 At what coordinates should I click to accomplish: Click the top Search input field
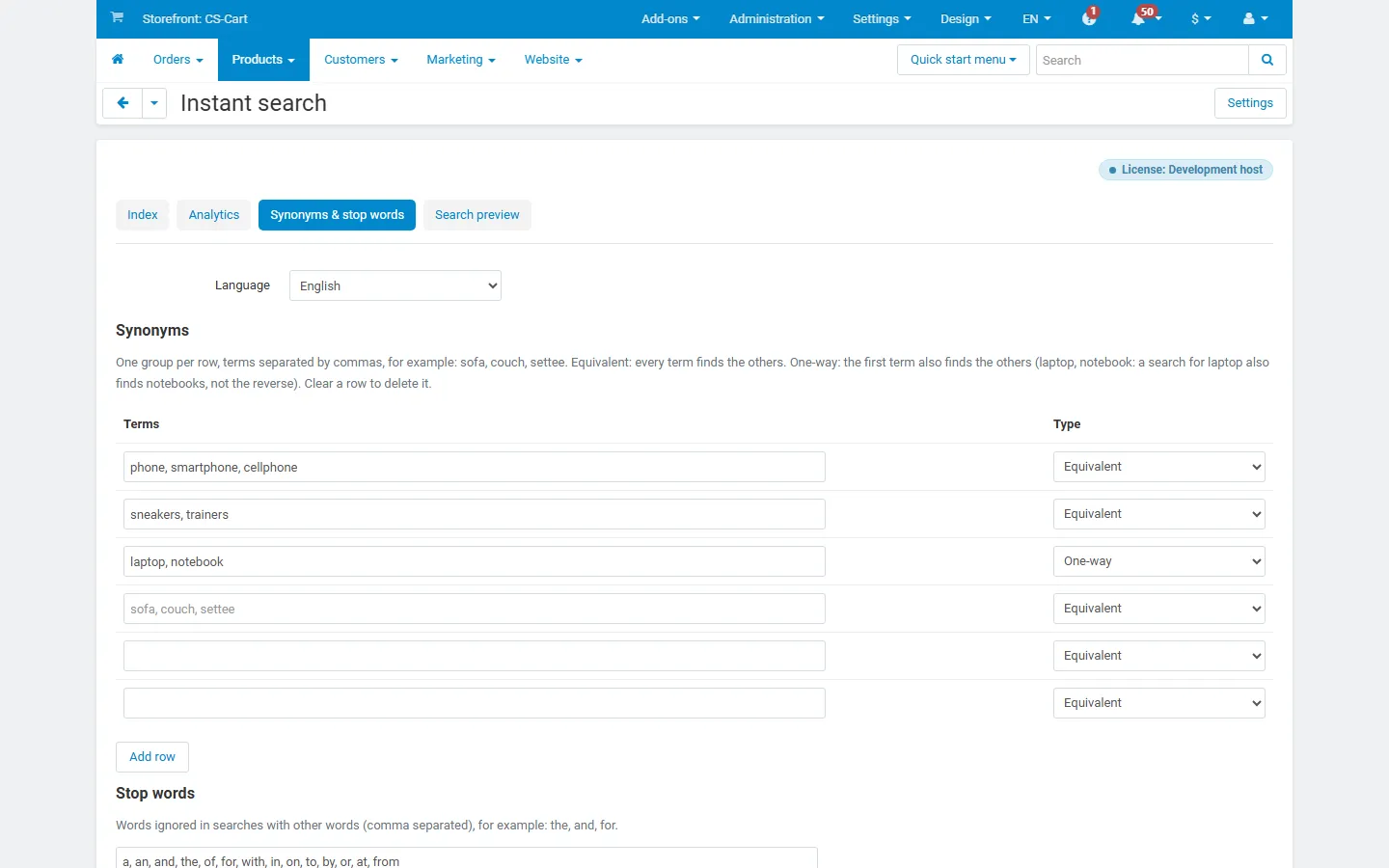pyautogui.click(x=1142, y=60)
